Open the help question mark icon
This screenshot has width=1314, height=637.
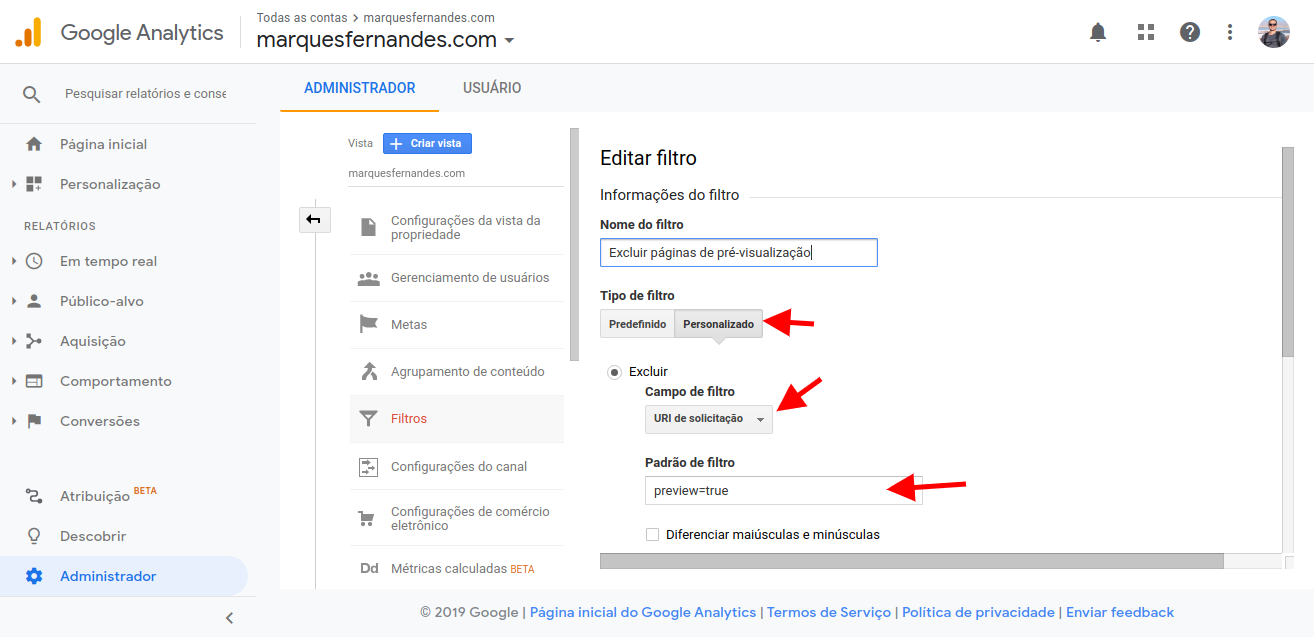1190,32
